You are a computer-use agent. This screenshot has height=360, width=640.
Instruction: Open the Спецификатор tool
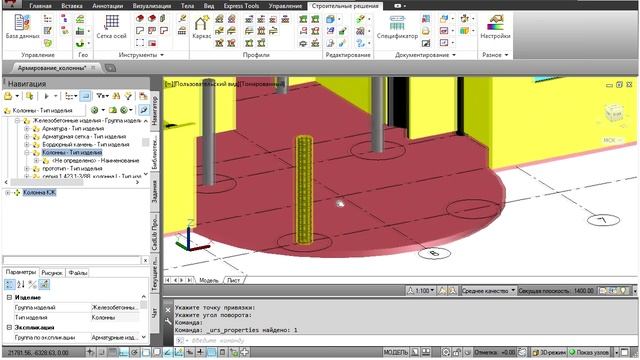(x=397, y=27)
